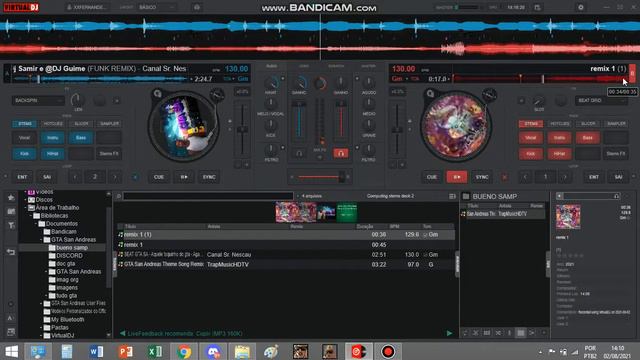Click left deck vinyl mode icon on jogwheel
This screenshot has width=640, height=360.
pos(158,94)
